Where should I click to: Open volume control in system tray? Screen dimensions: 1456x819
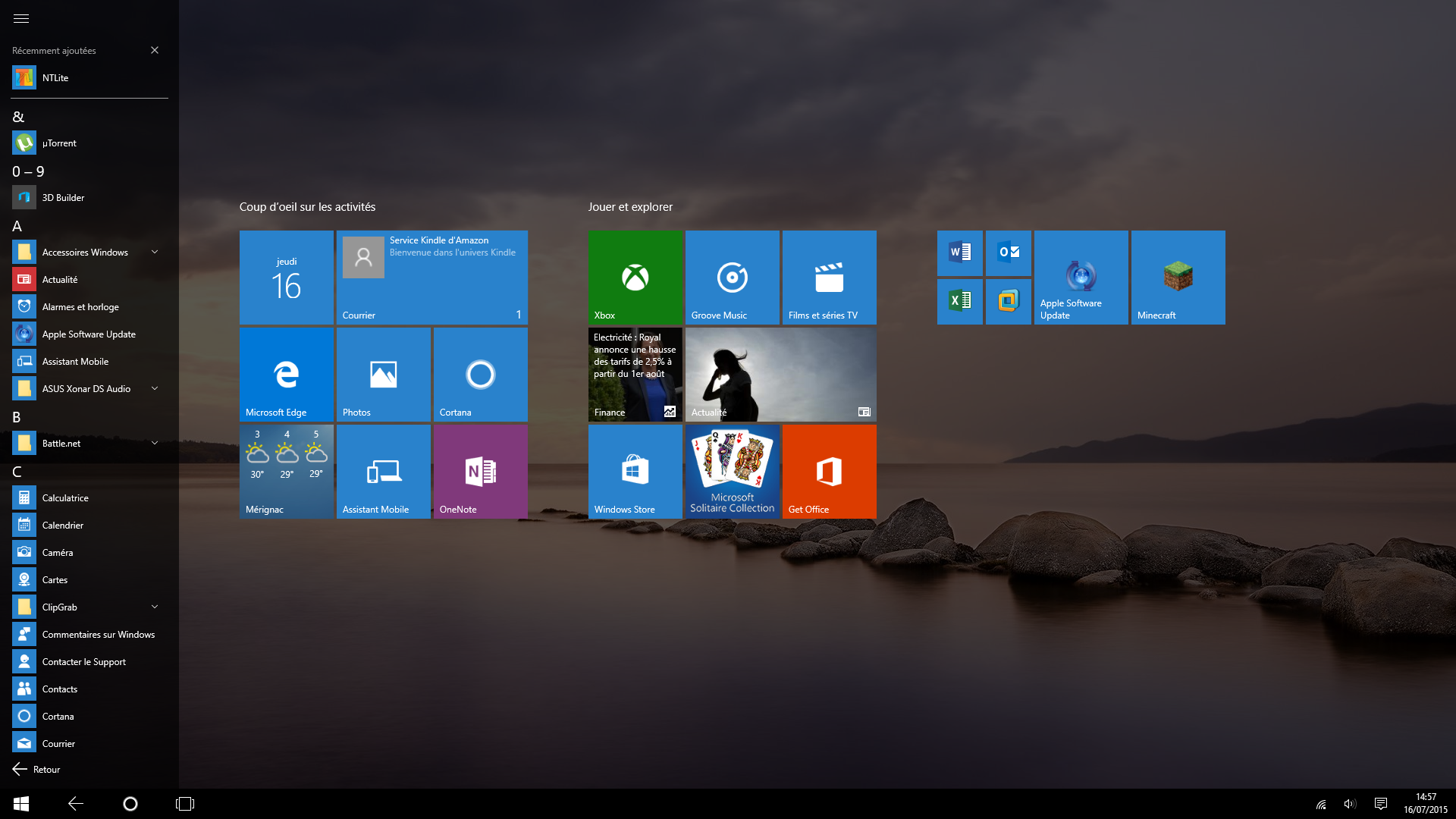[x=1350, y=805]
